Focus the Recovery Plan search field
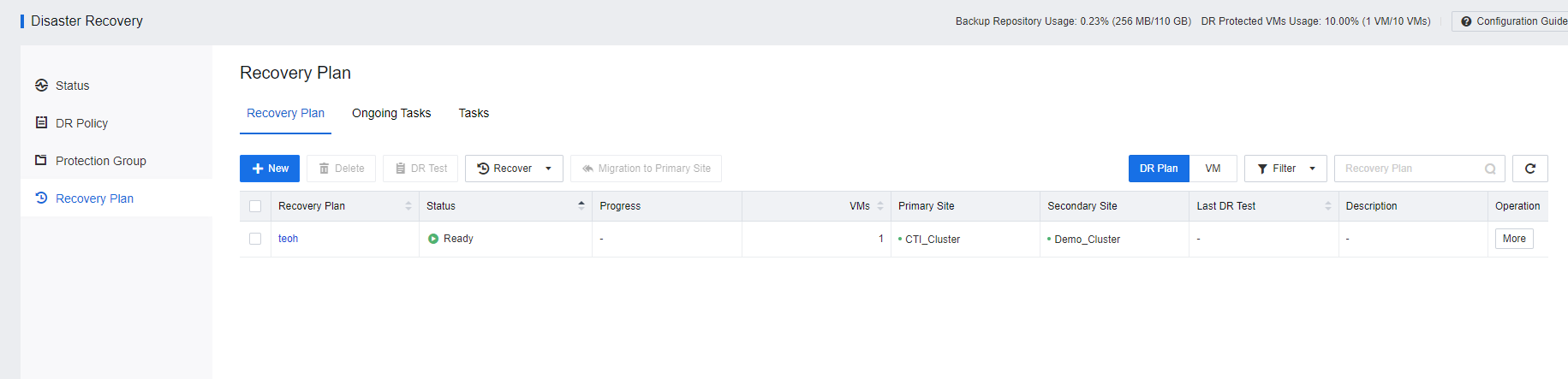Image resolution: width=1568 pixels, height=379 pixels. pyautogui.click(x=1409, y=169)
